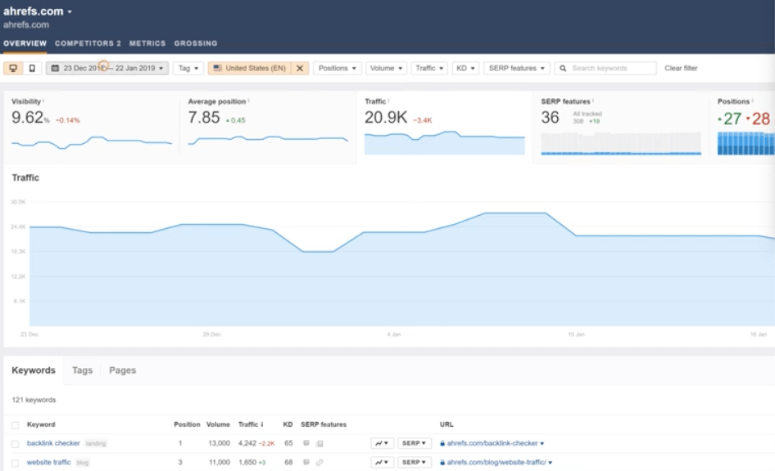Select the Pages tab
Viewport: 775px width, 471px height.
(122, 370)
